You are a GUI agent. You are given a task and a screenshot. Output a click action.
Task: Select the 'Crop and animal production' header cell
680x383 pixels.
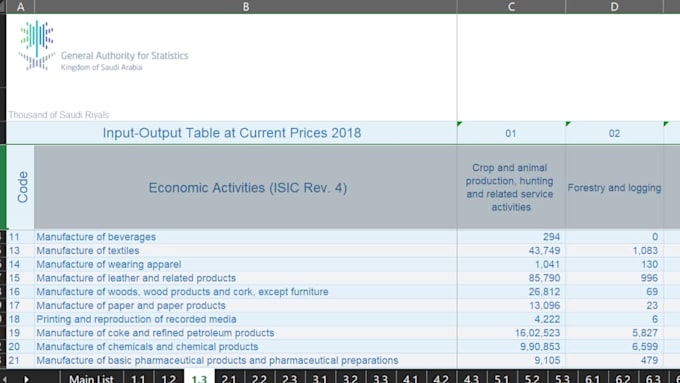pos(511,187)
